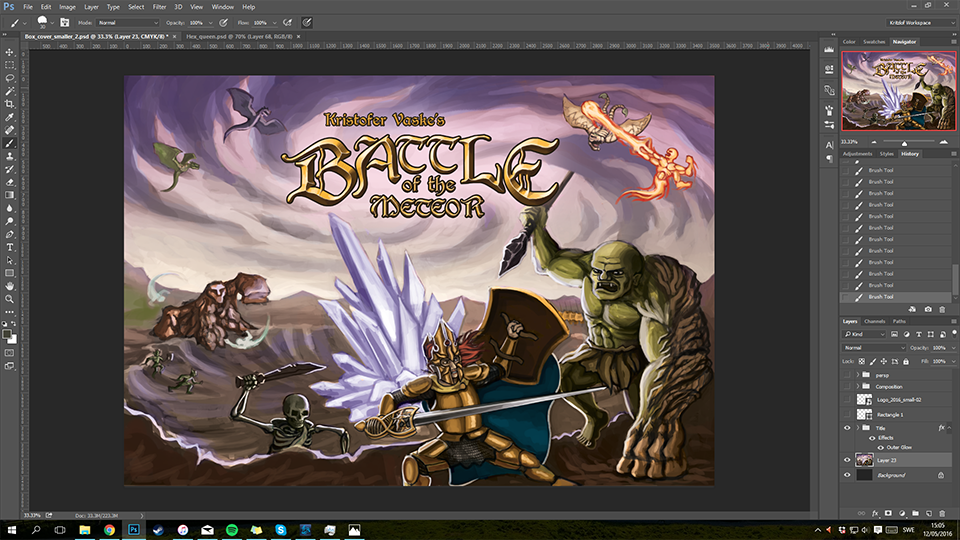960x540 pixels.
Task: Select the Path Selection tool
Action: point(9,260)
